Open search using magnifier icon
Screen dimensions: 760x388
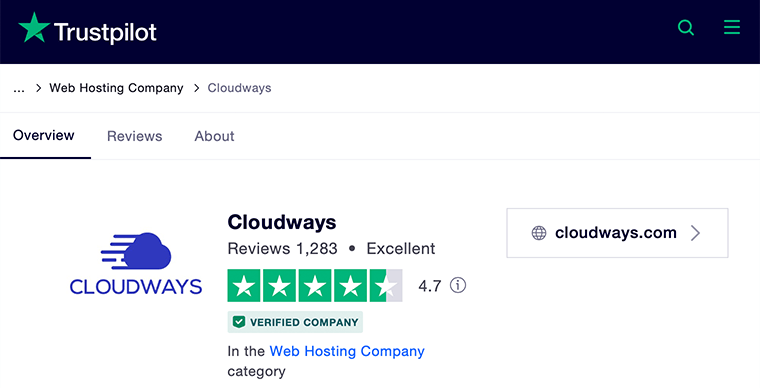coord(686,28)
